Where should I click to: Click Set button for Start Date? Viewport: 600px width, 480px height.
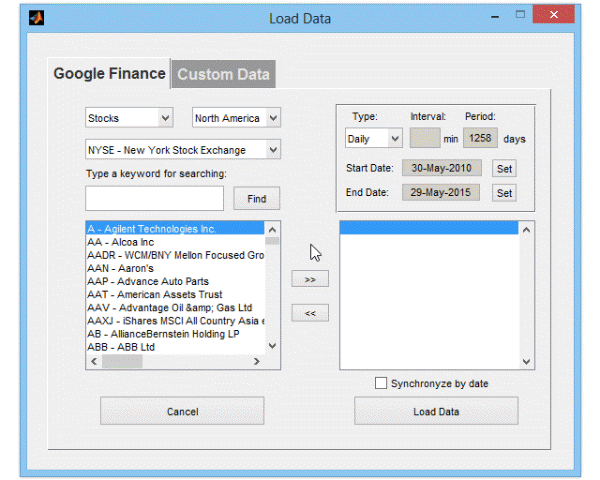point(504,168)
